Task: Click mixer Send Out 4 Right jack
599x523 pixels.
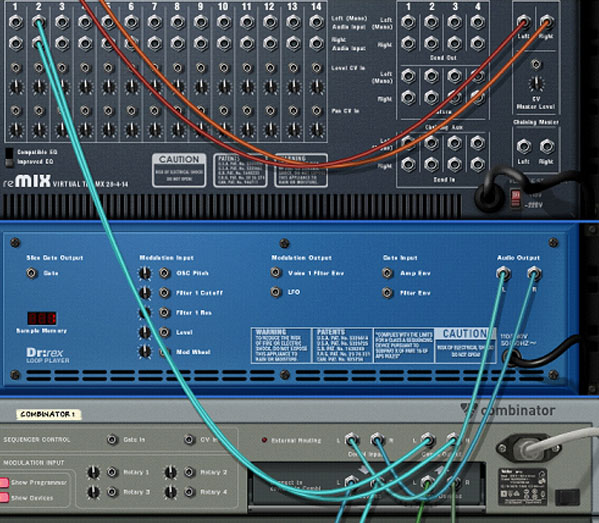Action: point(478,44)
